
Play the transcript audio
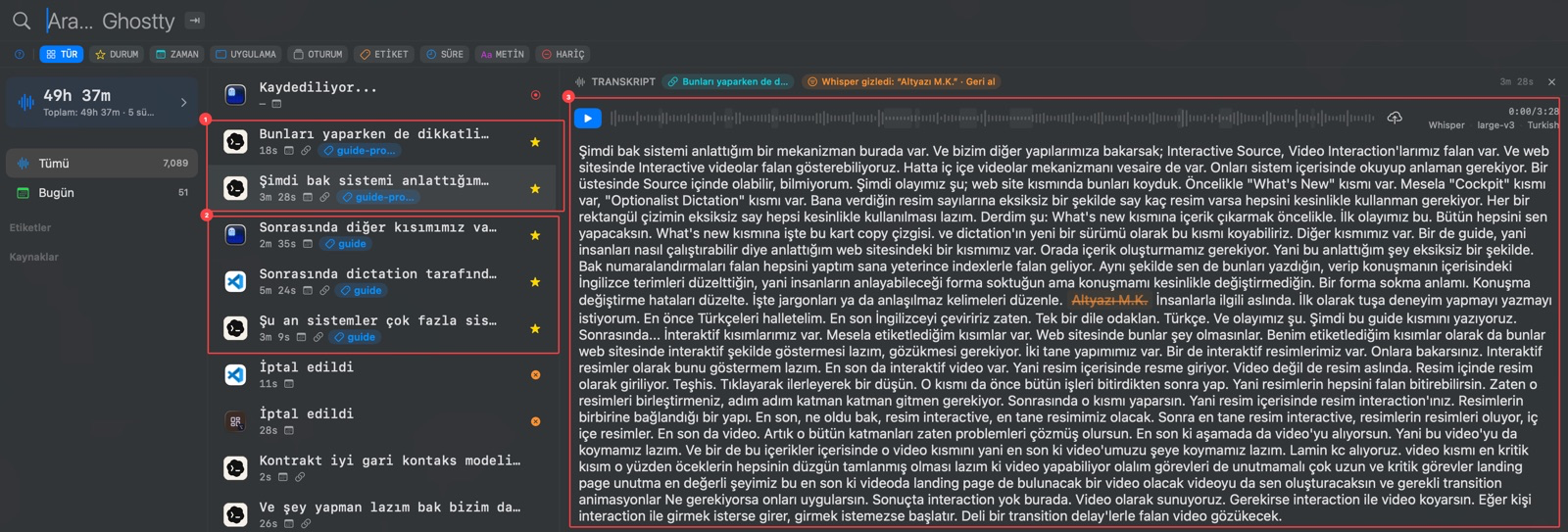(587, 119)
